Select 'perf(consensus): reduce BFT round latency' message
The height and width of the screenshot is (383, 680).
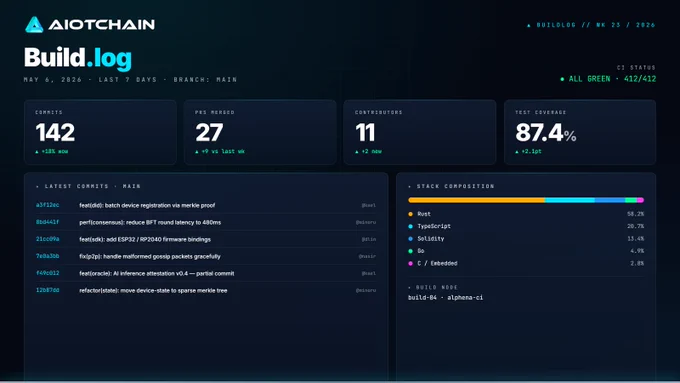(x=150, y=222)
